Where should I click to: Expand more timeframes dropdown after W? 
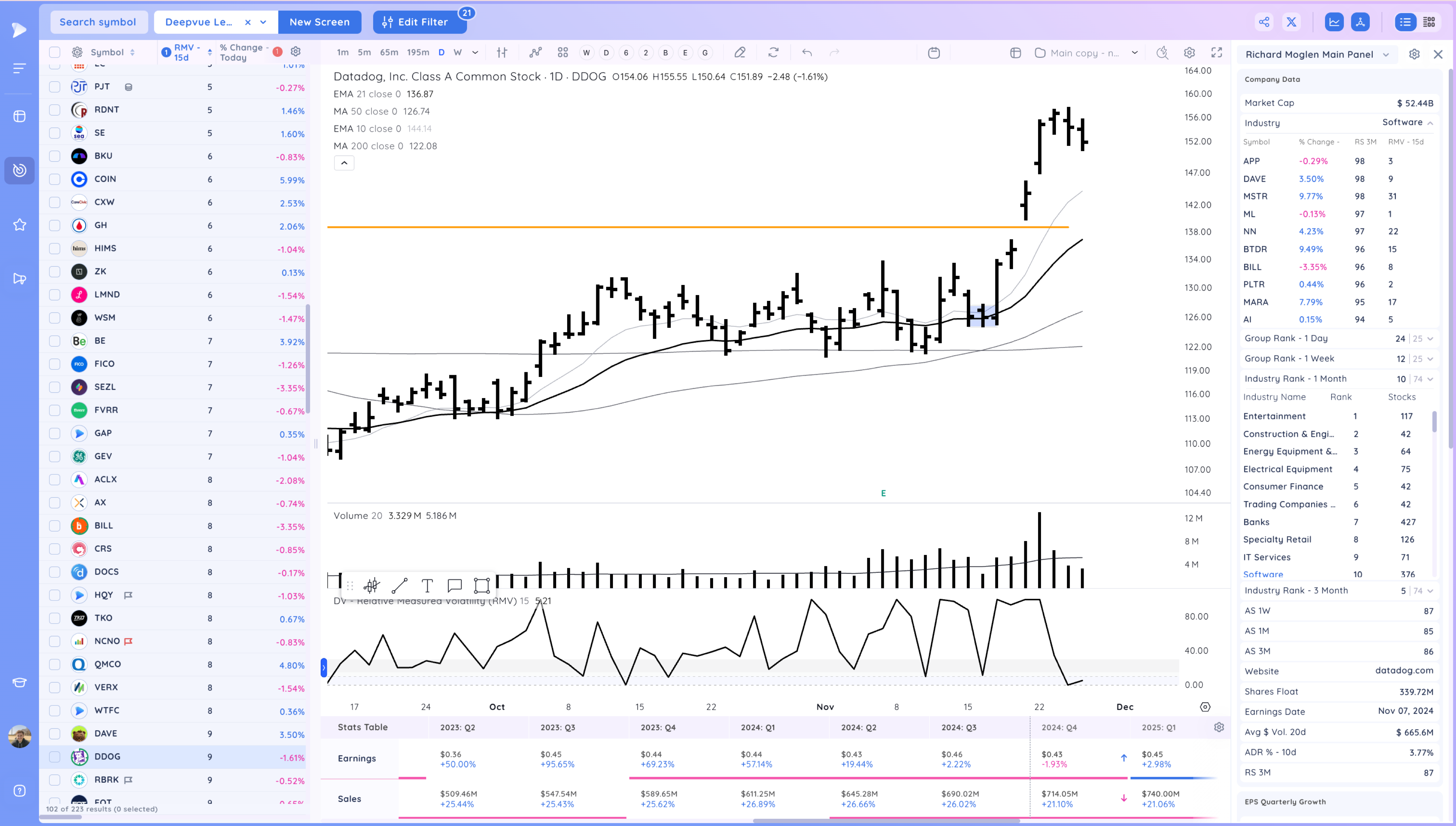(x=475, y=53)
